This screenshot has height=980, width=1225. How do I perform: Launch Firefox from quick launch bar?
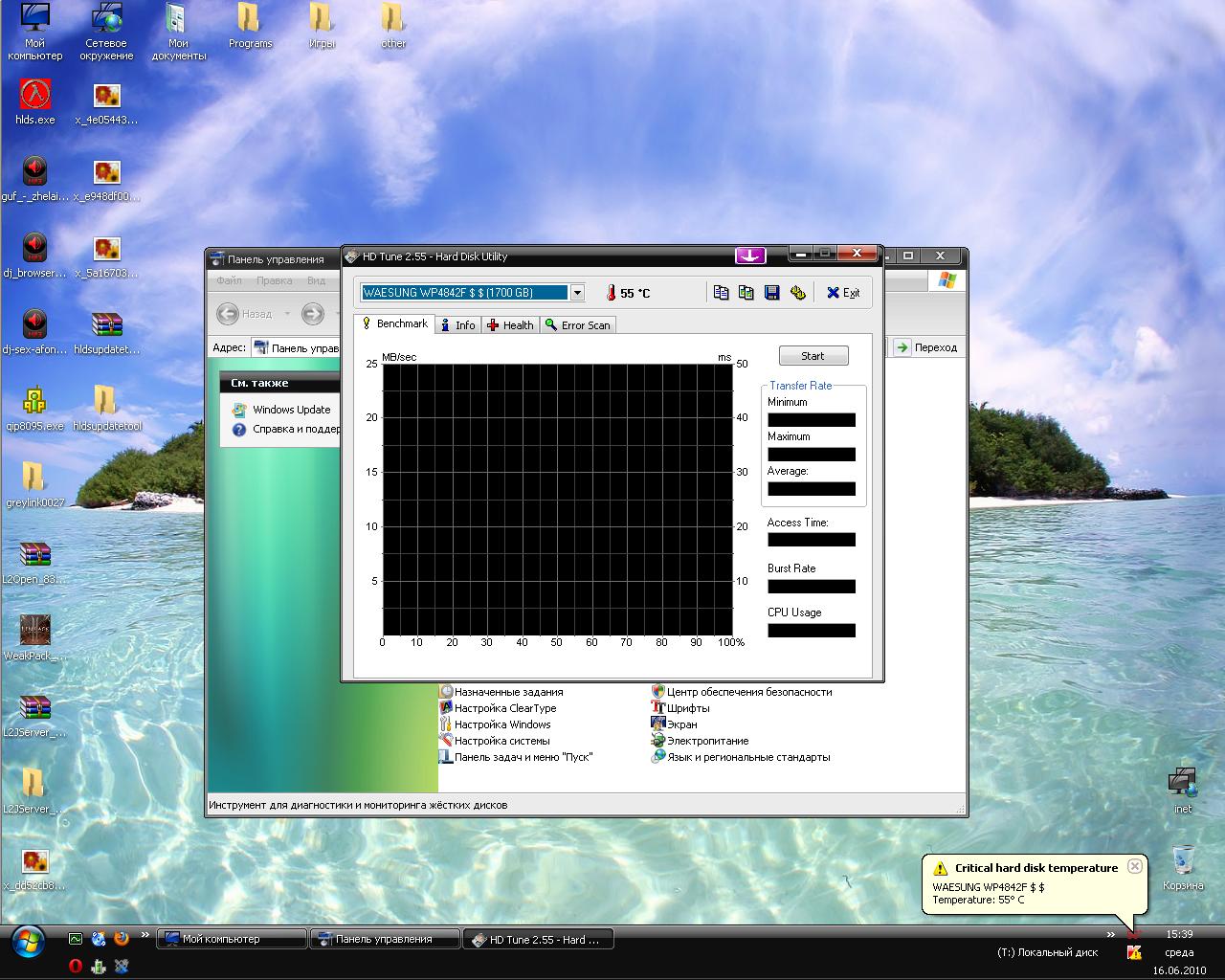(122, 939)
